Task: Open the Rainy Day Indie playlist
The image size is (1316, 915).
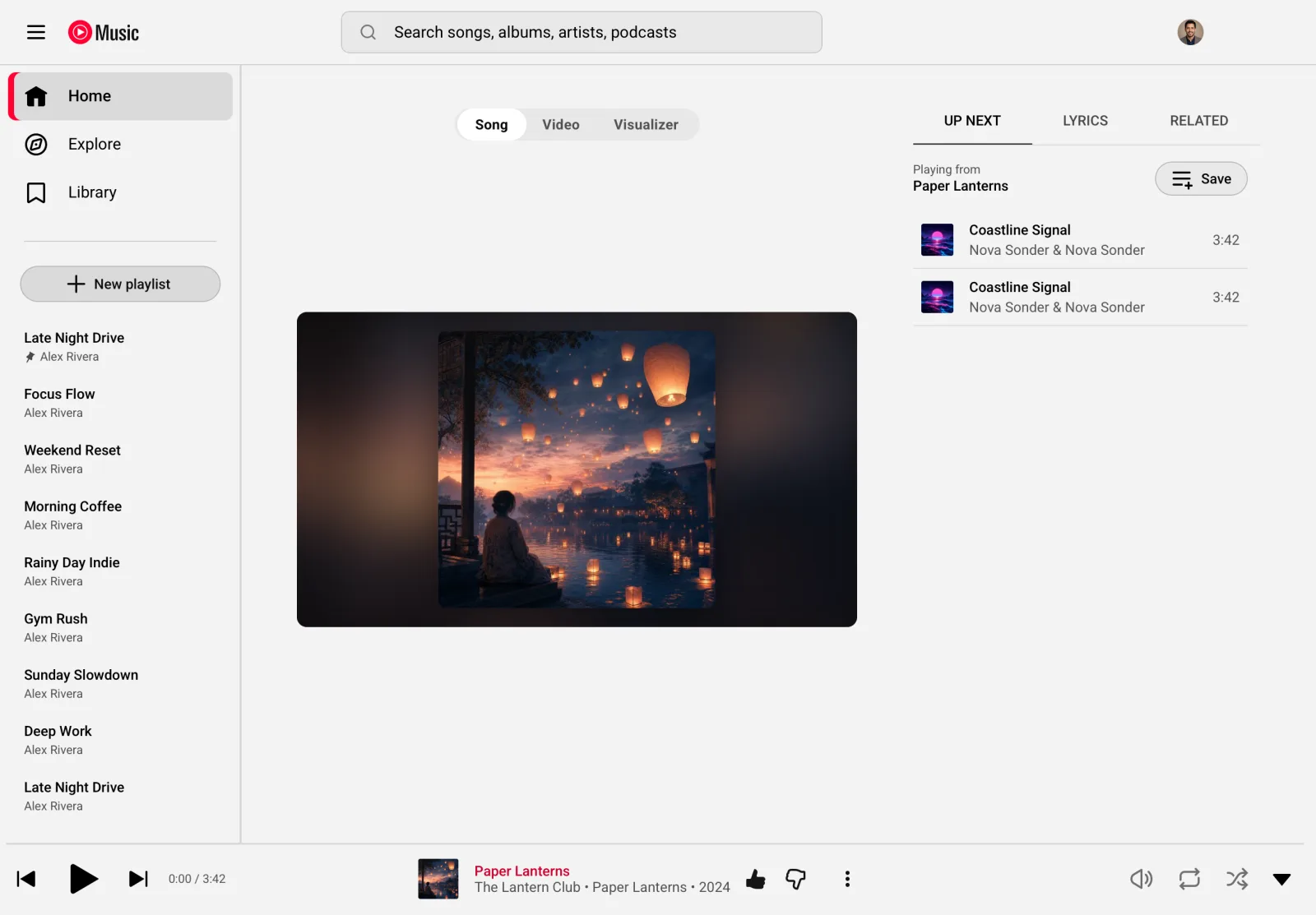Action: coord(120,571)
